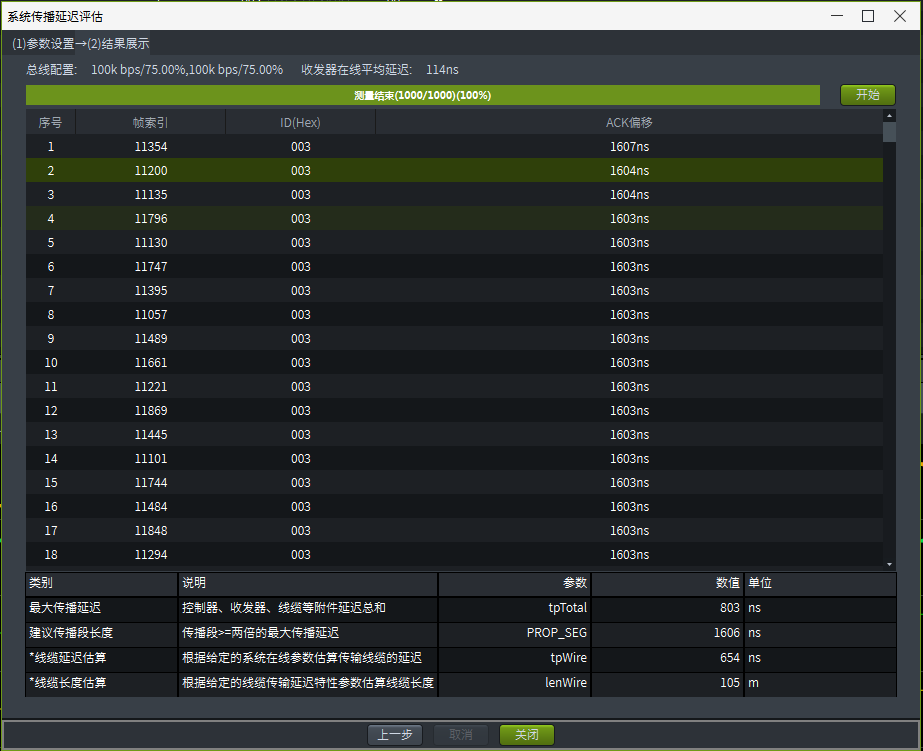
Task: Click the tpTotal parameter cell
Action: click(515, 608)
